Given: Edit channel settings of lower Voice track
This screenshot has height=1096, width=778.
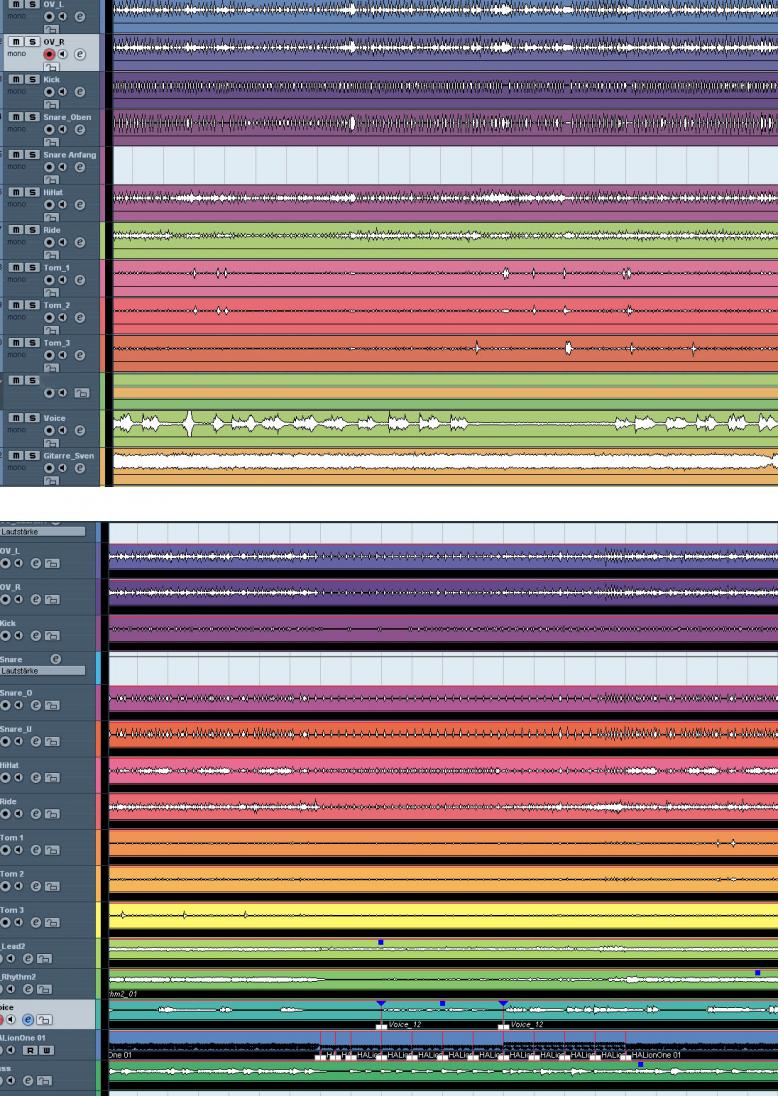Looking at the screenshot, I should coord(28,1020).
